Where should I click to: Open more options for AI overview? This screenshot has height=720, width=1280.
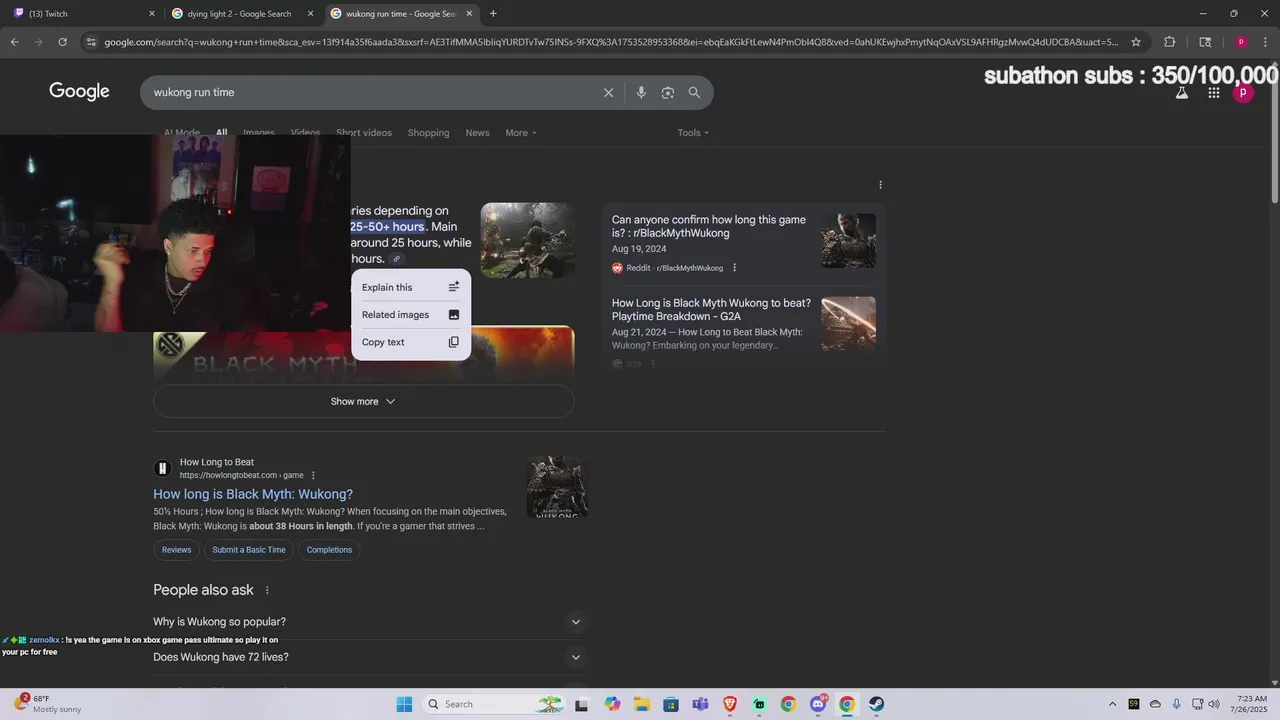point(880,185)
